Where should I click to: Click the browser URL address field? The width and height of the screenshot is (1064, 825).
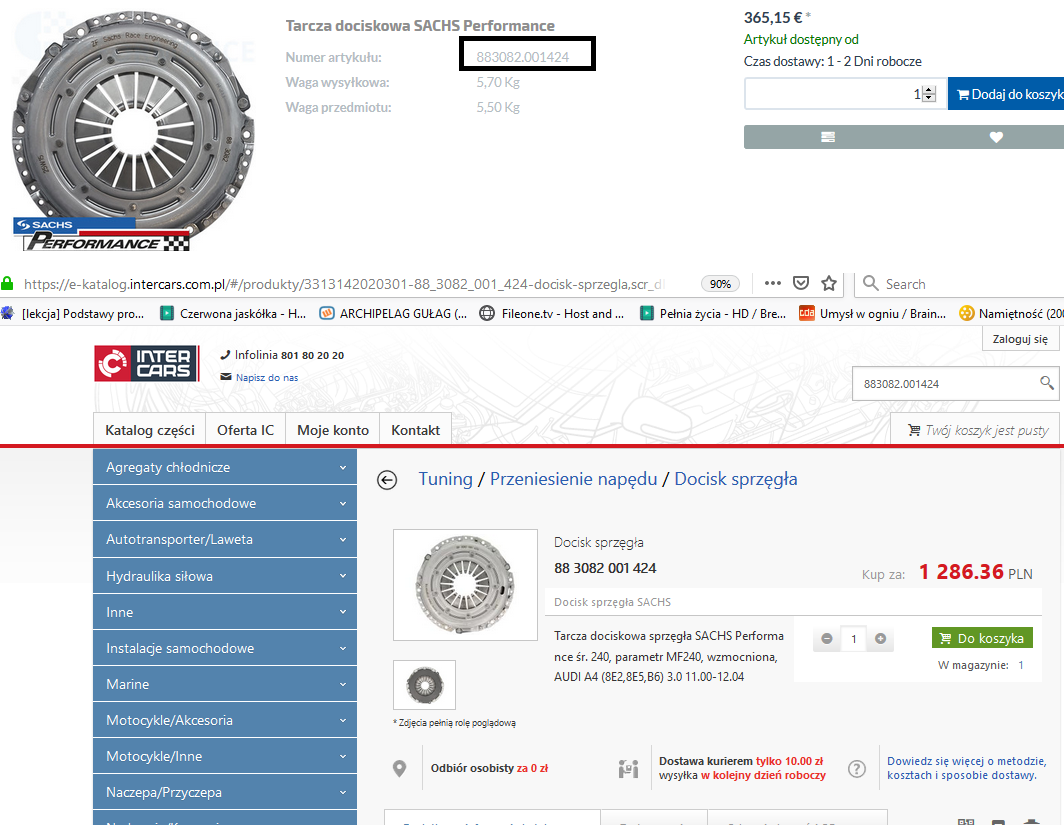(343, 284)
